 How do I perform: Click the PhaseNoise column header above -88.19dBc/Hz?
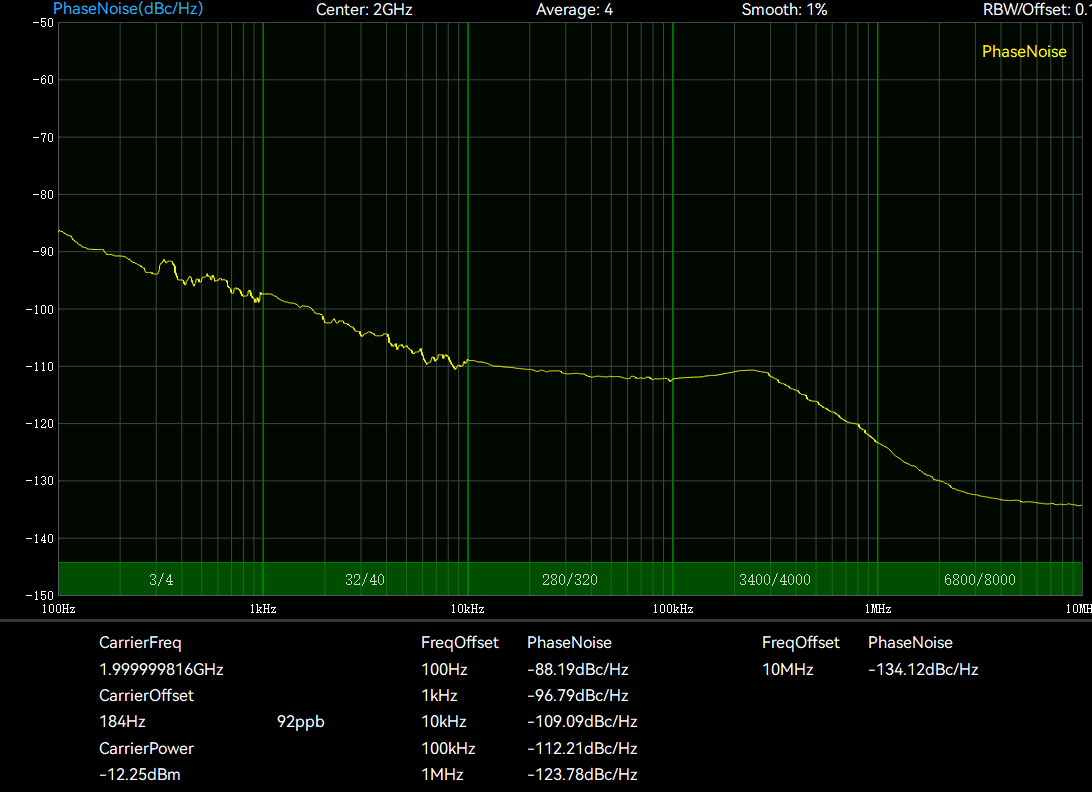[569, 643]
